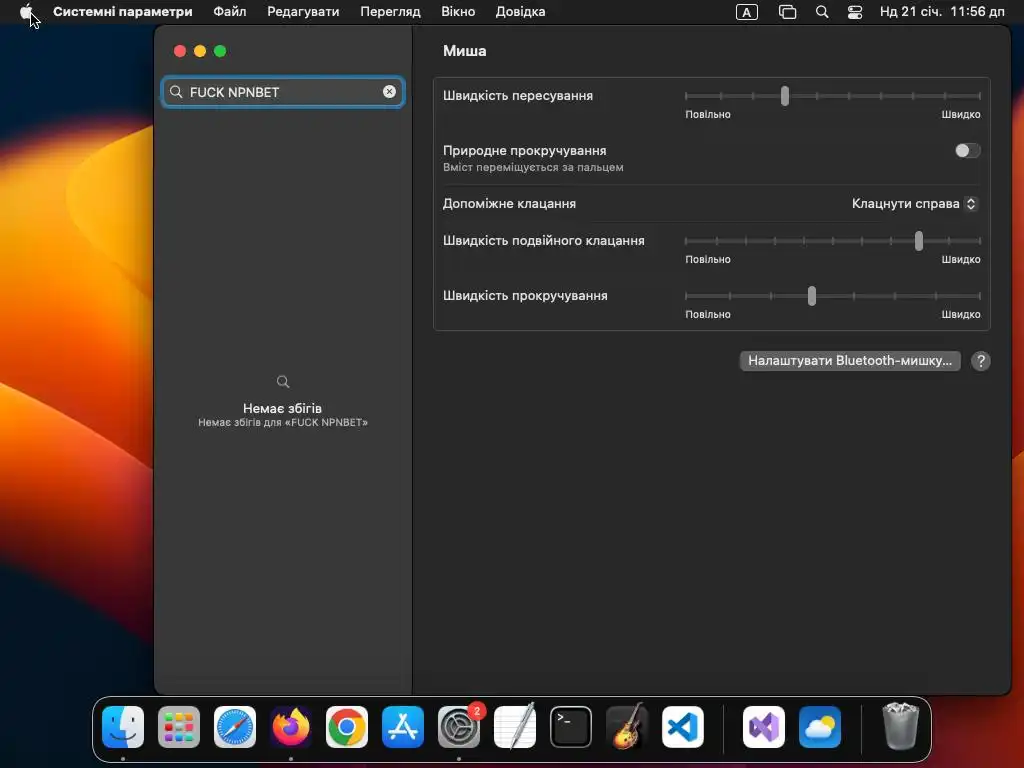Open the Файл menu

tap(230, 12)
